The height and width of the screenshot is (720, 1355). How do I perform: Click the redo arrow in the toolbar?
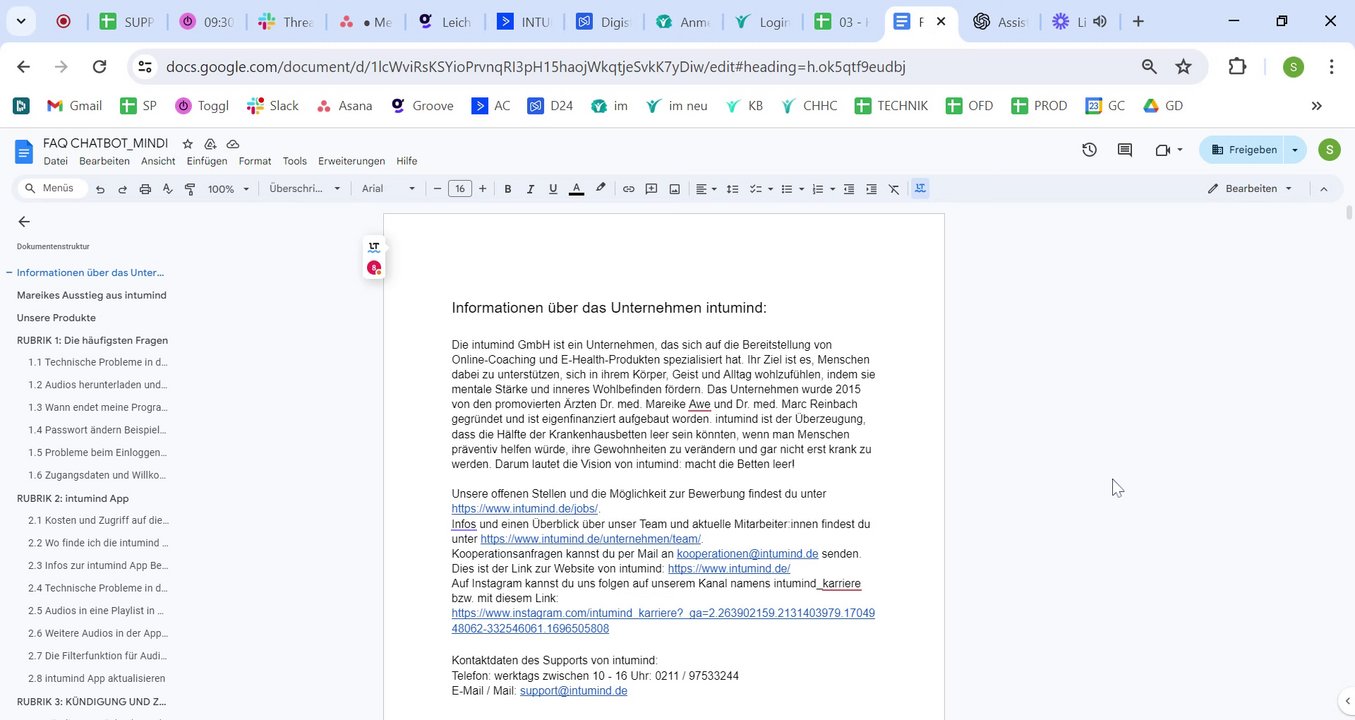(x=122, y=189)
